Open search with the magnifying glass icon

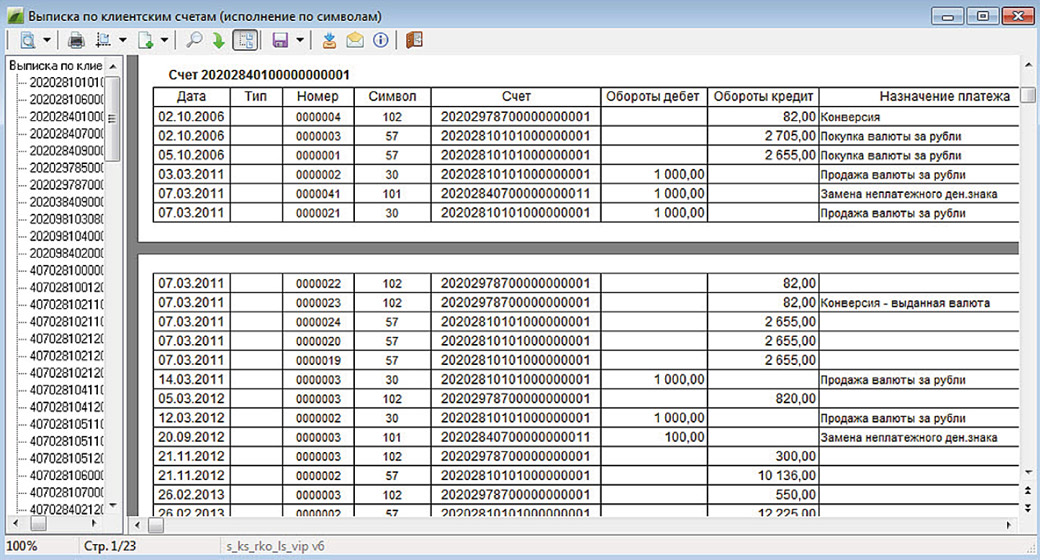[194, 40]
